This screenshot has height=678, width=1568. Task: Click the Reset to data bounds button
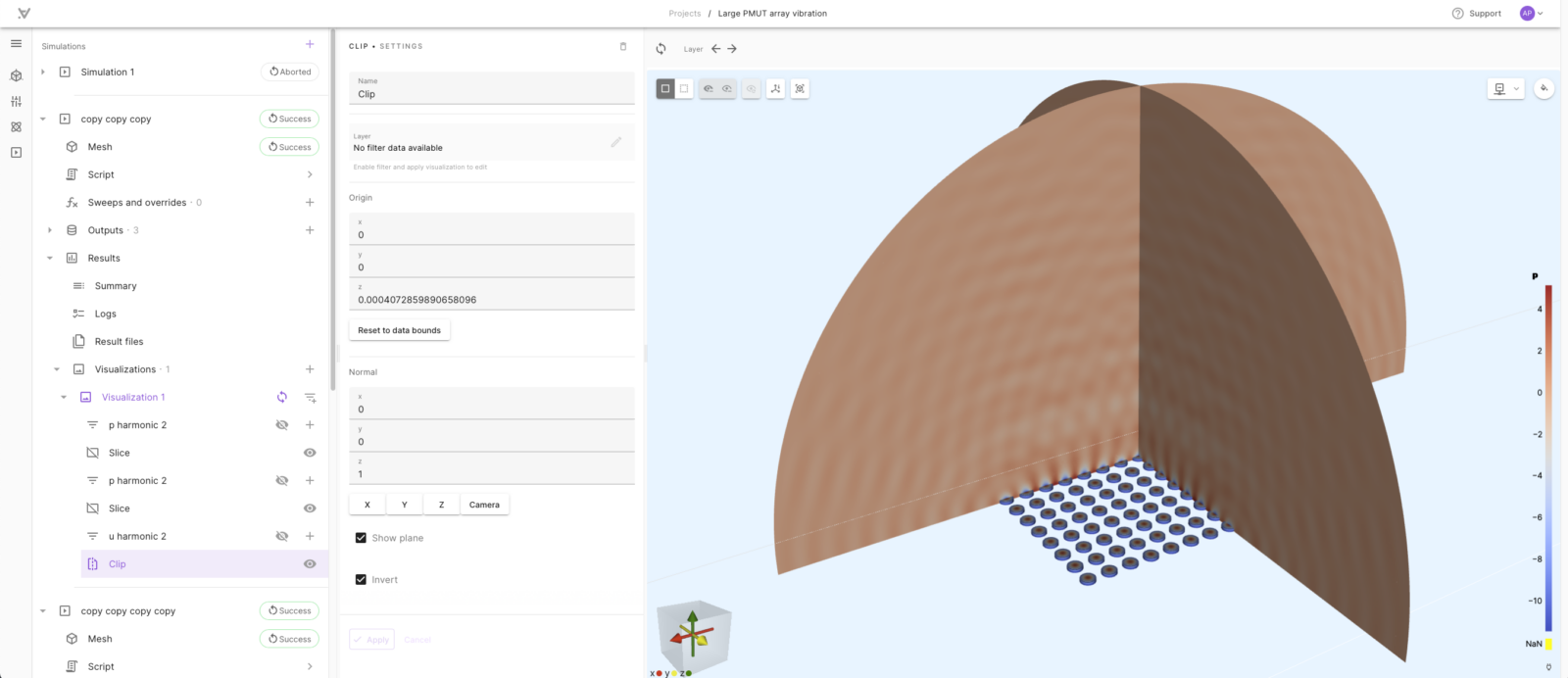point(400,330)
